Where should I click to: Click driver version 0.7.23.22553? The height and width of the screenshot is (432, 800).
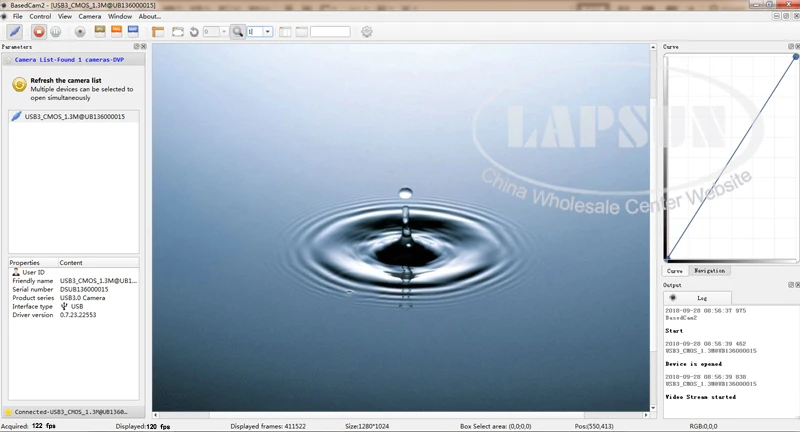(78, 315)
